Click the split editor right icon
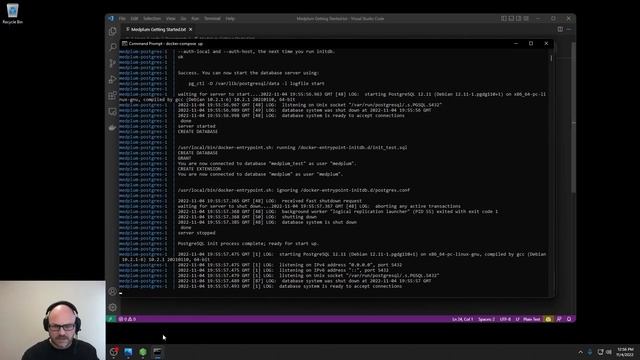This screenshot has height=360, width=640. tap(560, 29)
